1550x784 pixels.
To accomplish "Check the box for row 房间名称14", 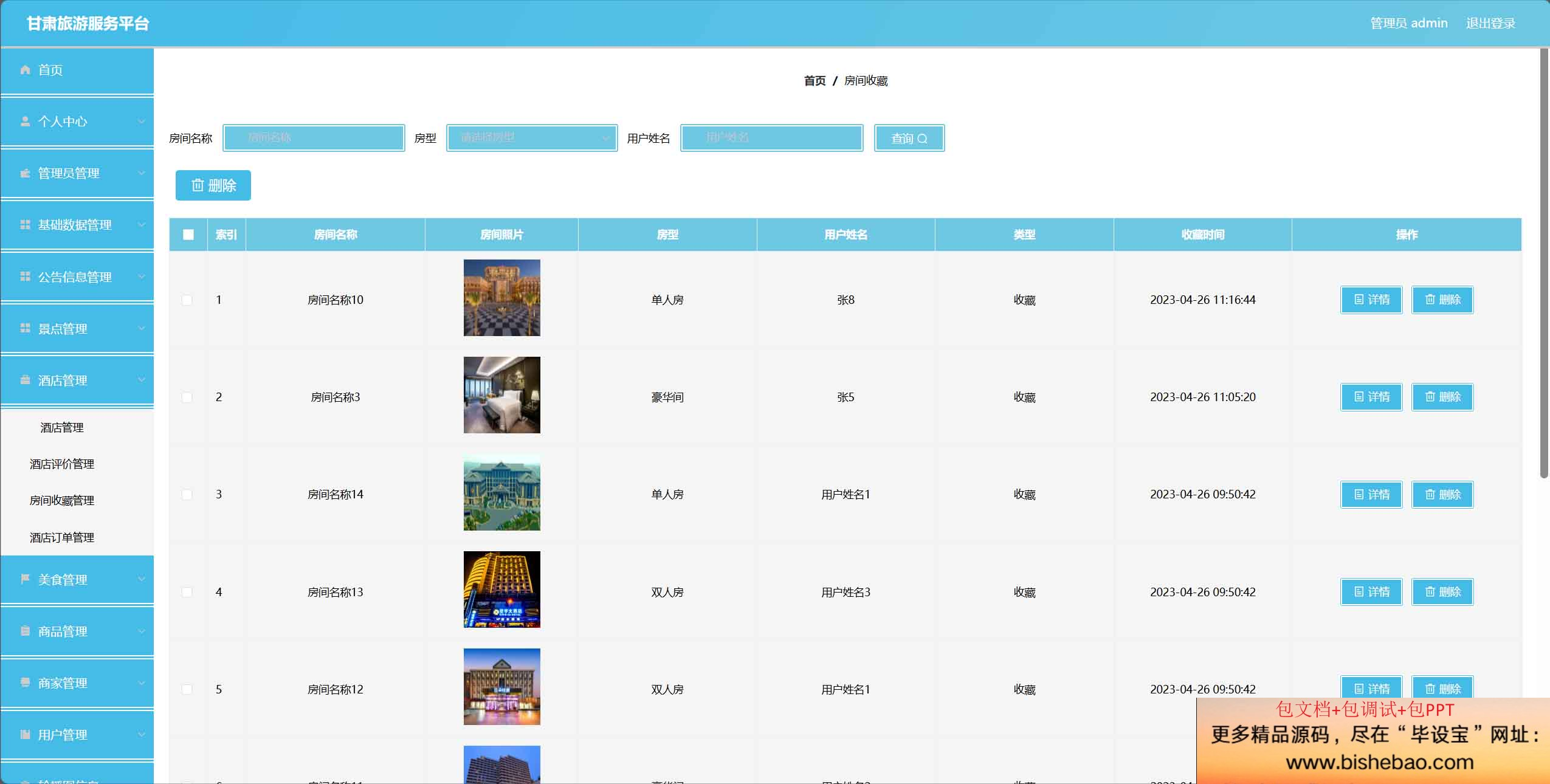I will [x=187, y=495].
